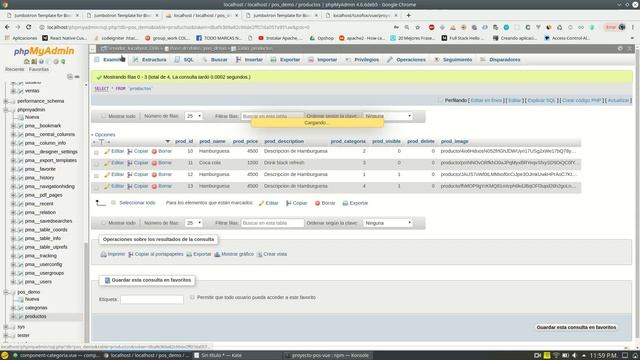Check the Hamburguesa row with id 10
640x360 pixels.
(96, 152)
